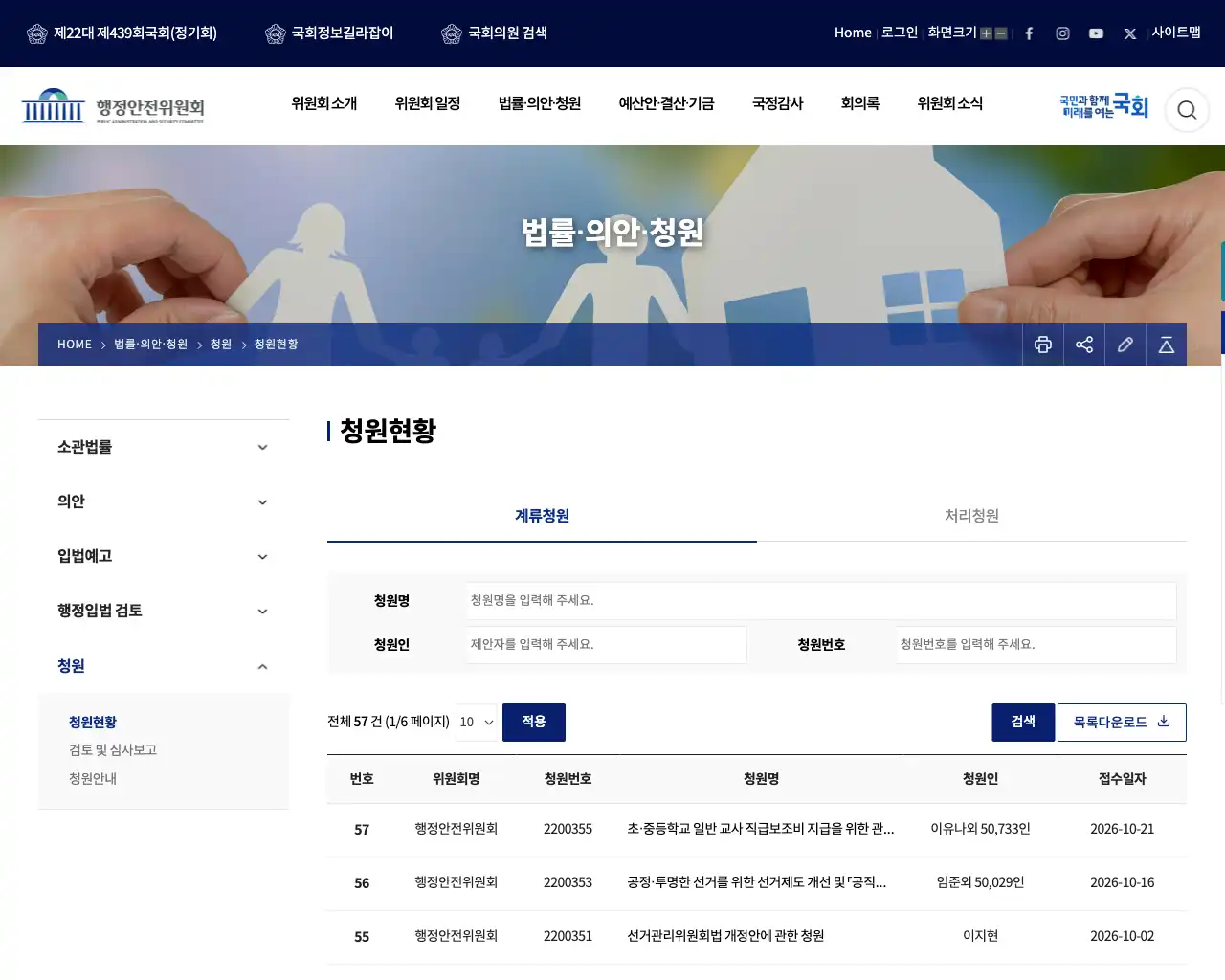Viewport: 1225px width, 980px height.
Task: Click the emblem icon beside 국회정보길라잡이
Action: 276,34
